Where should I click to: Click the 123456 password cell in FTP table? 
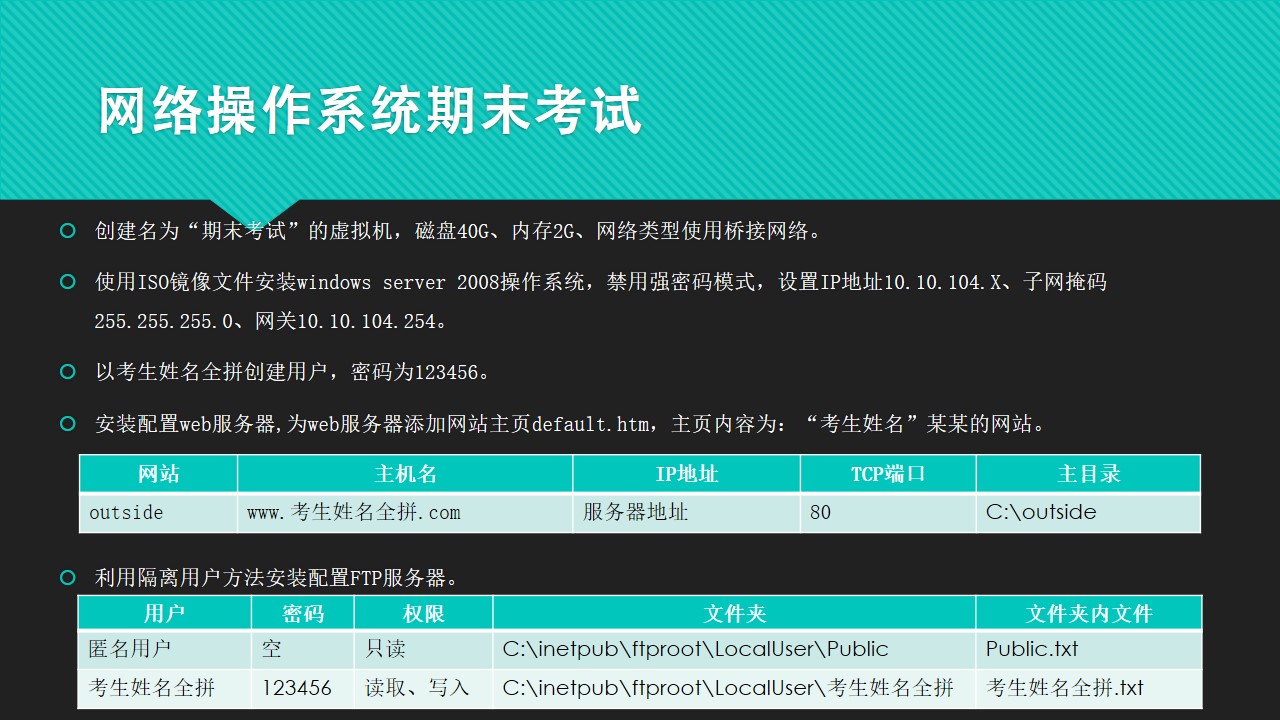pos(303,688)
